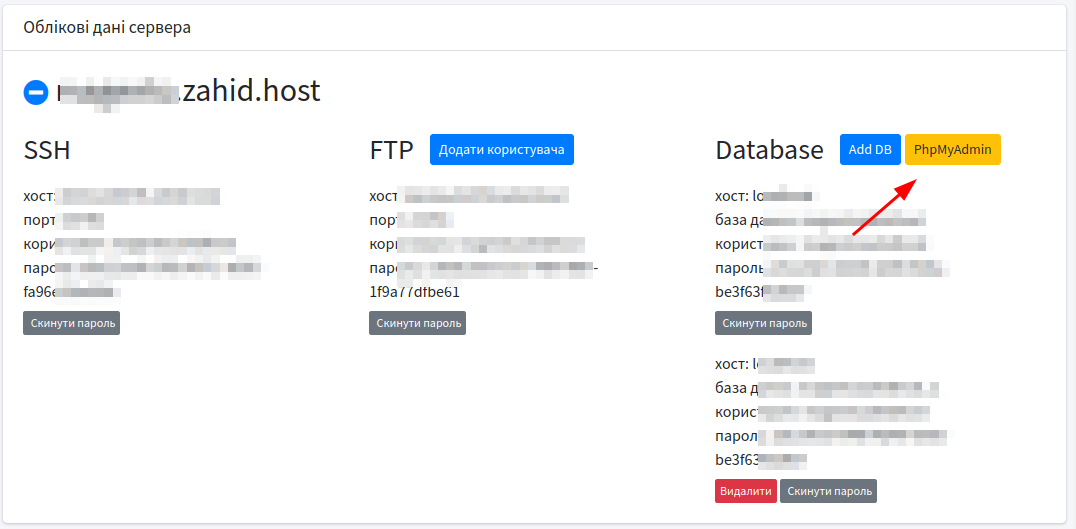The height and width of the screenshot is (529, 1076).
Task: Click the SSH порт line
Action: click(x=63, y=220)
